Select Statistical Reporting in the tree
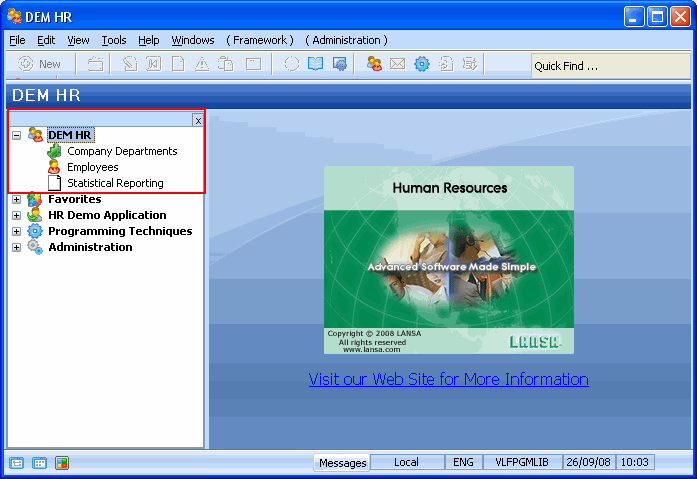 pos(115,183)
